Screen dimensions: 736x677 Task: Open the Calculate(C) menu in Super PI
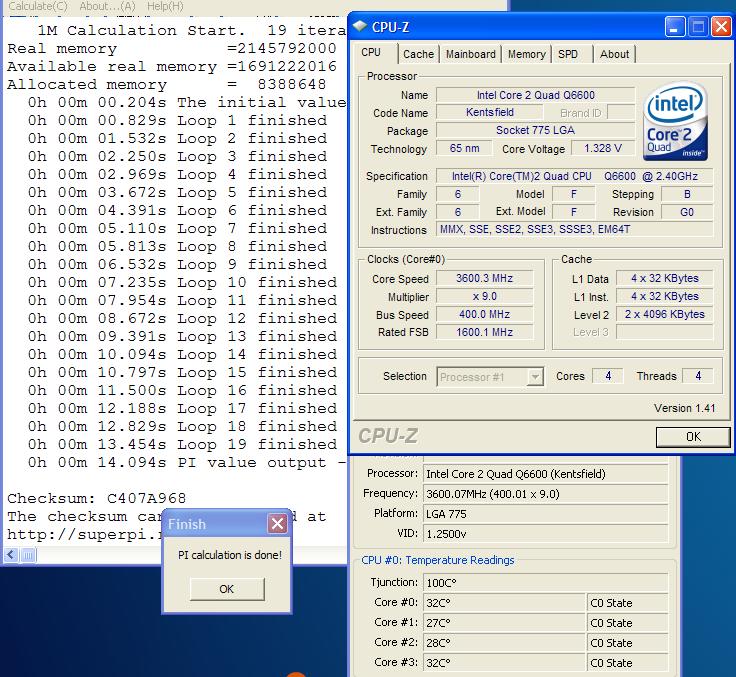[x=38, y=6]
